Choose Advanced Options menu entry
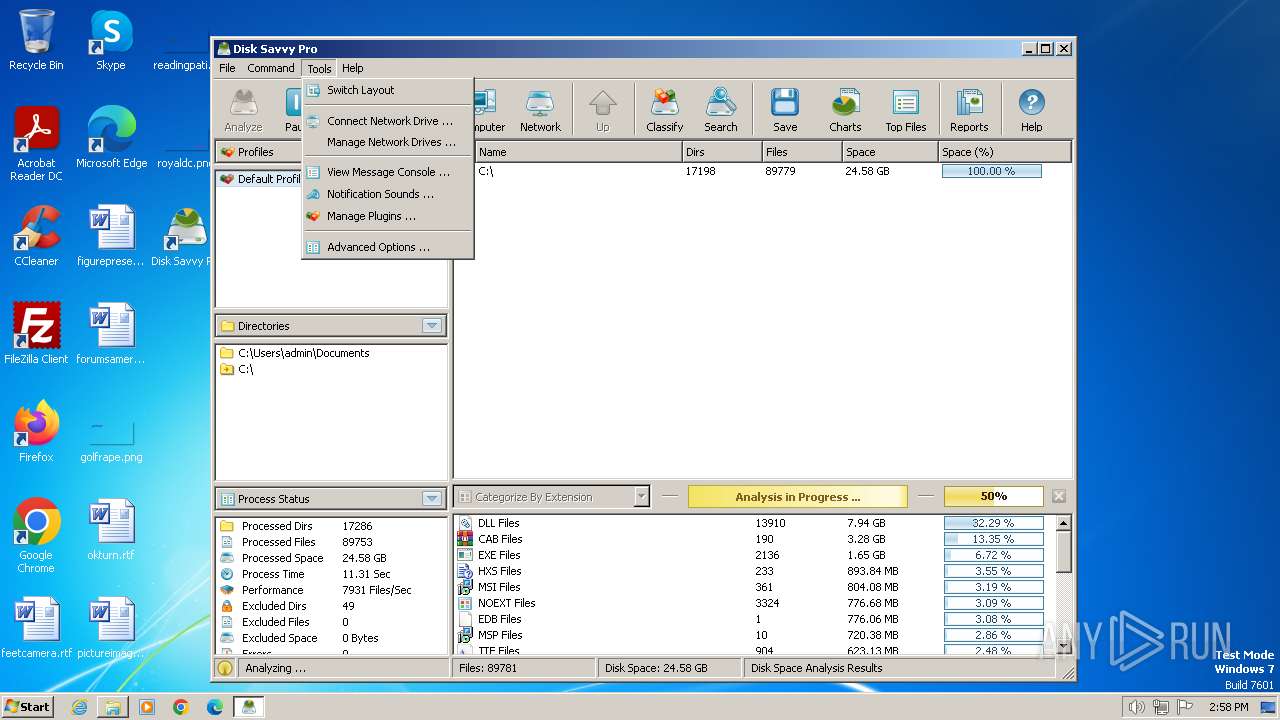This screenshot has width=1280, height=720. pyautogui.click(x=388, y=247)
